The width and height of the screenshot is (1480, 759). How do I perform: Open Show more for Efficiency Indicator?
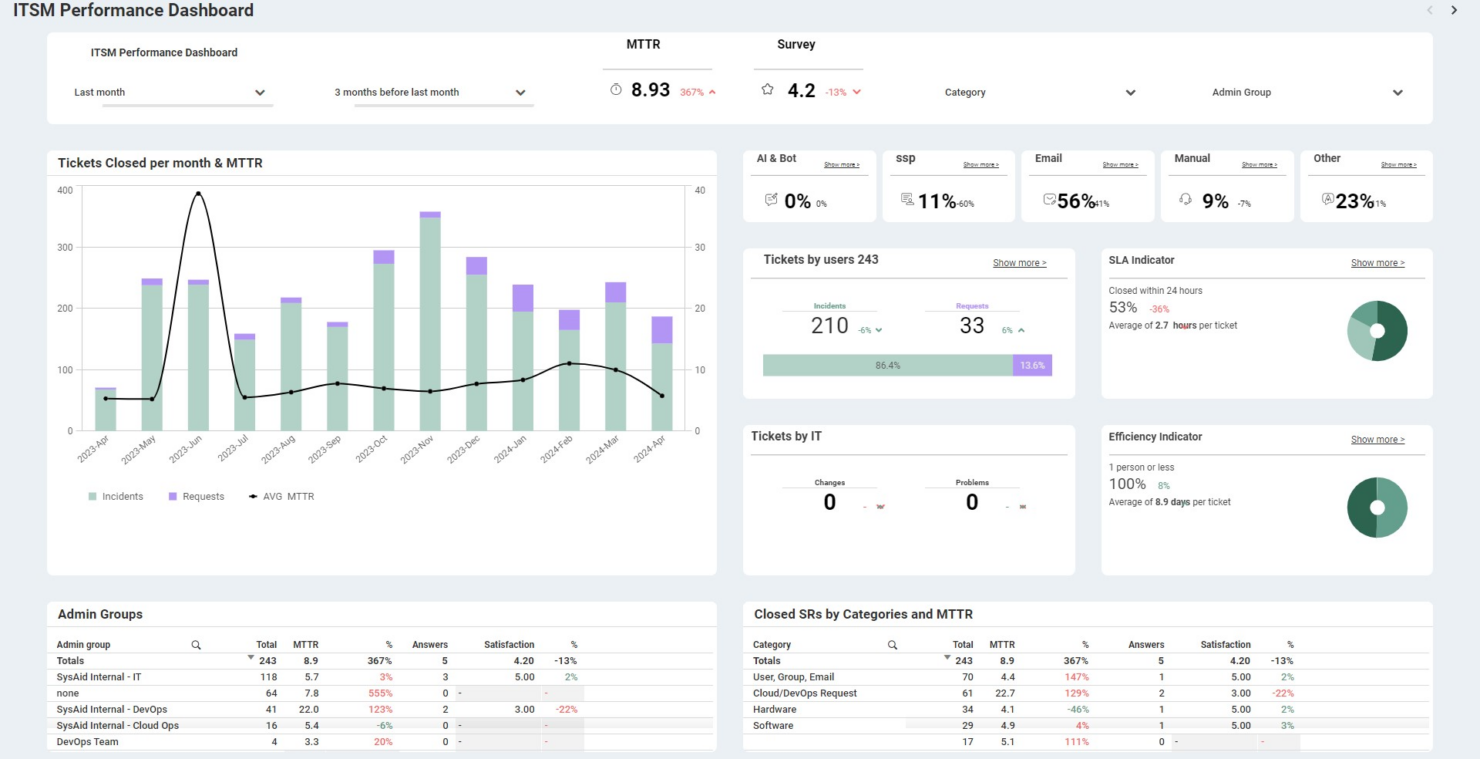click(1377, 439)
